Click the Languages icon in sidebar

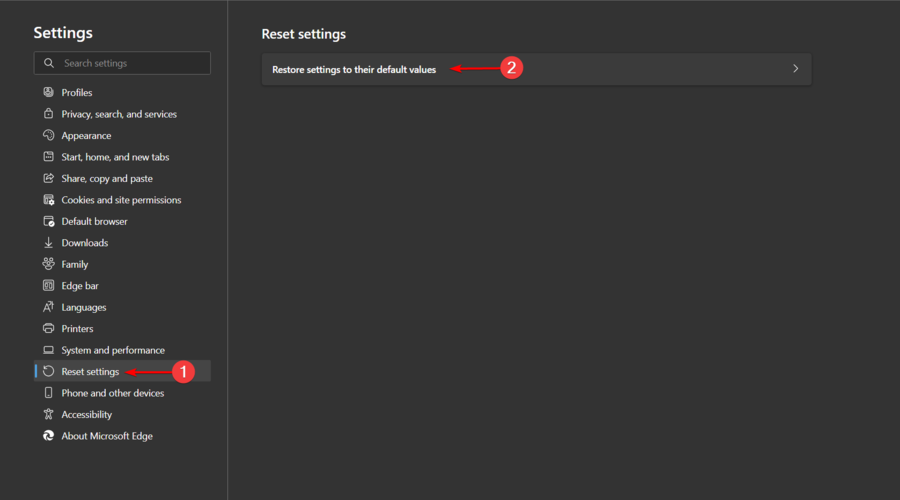click(x=48, y=307)
